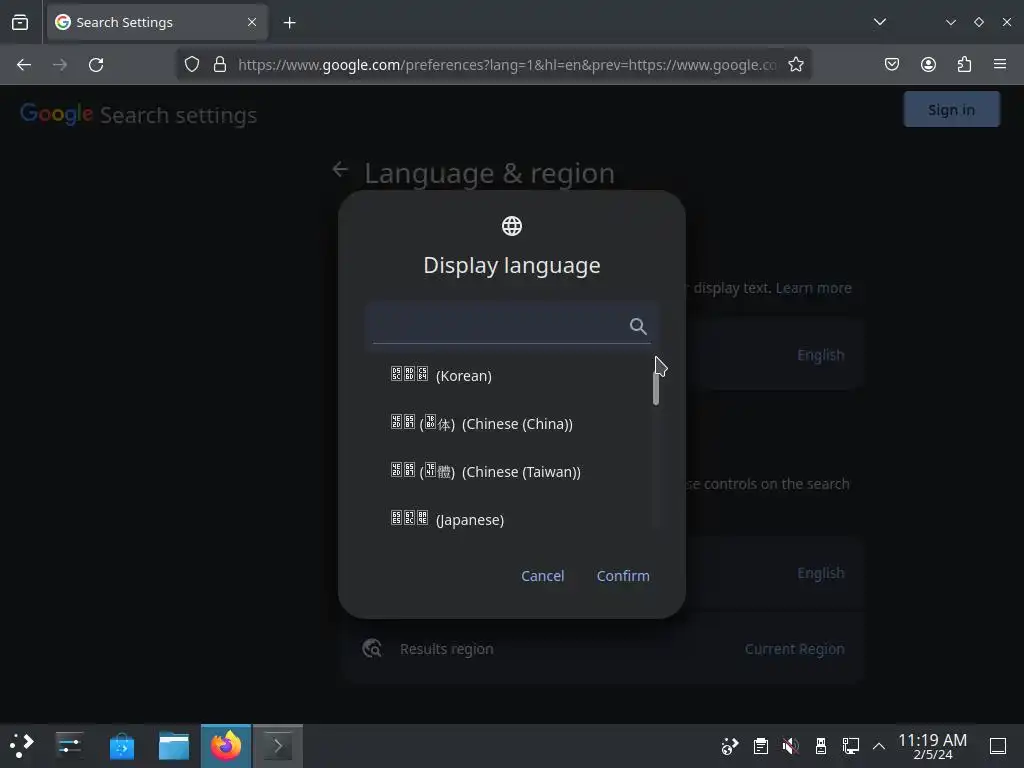This screenshot has width=1024, height=768.
Task: Open Results region setting
Action: click(603, 648)
